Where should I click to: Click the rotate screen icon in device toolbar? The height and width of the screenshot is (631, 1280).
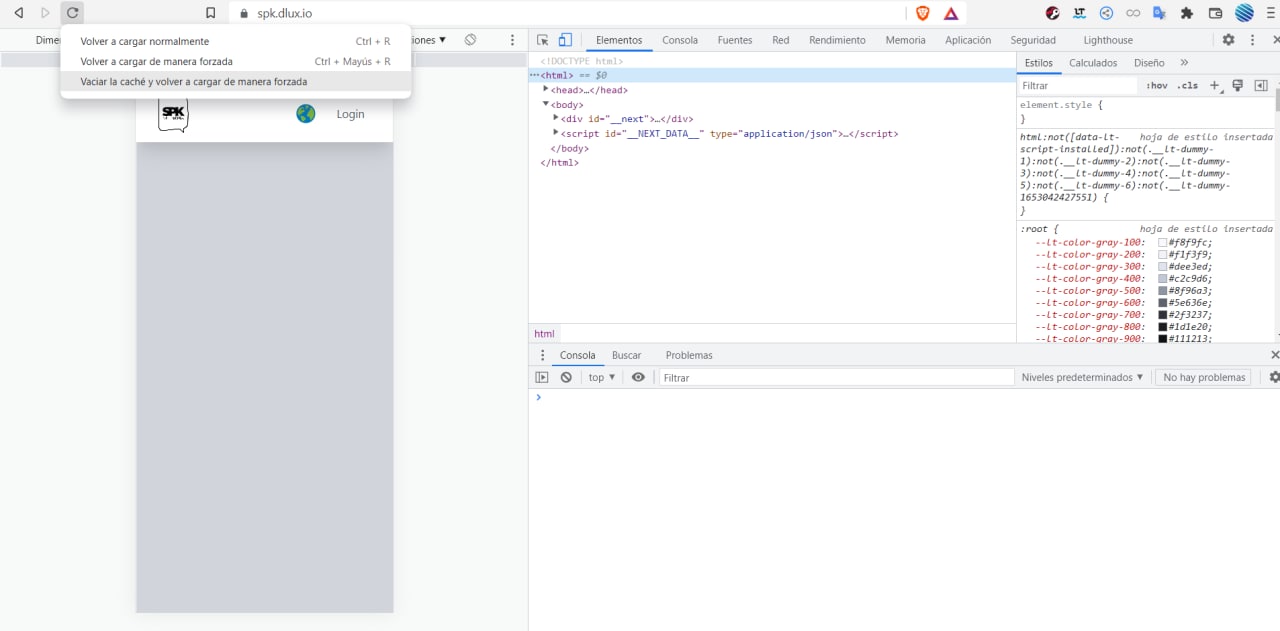pyautogui.click(x=470, y=40)
